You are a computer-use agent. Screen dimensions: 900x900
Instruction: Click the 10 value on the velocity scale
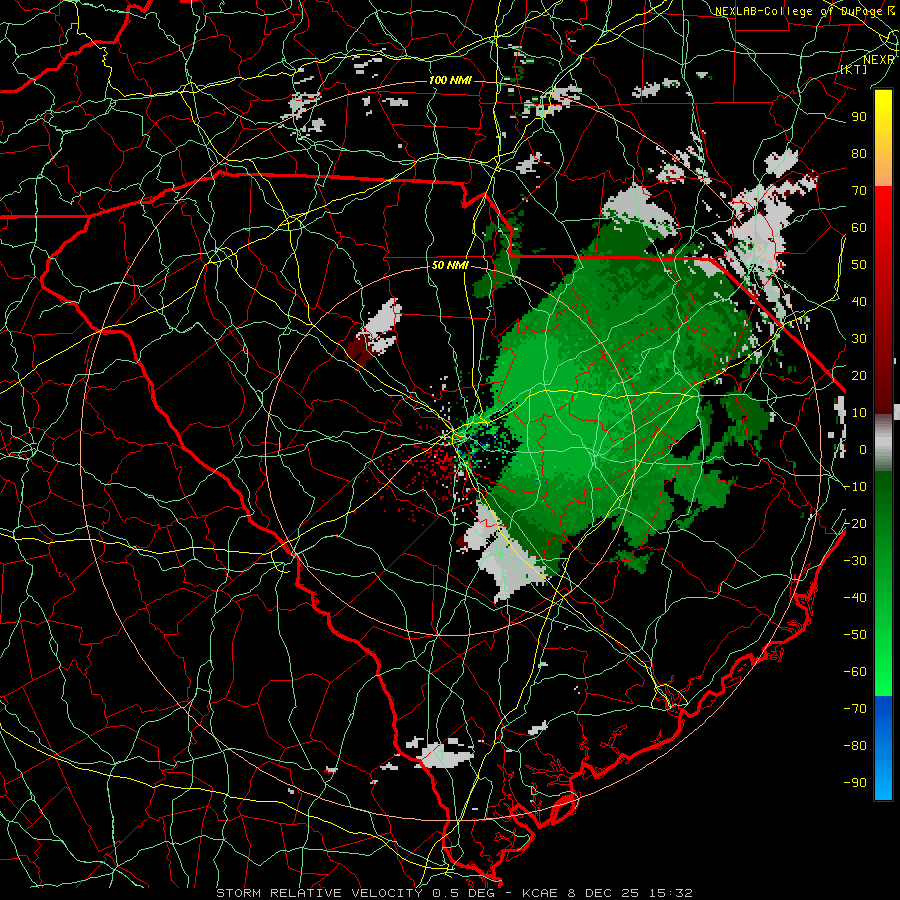[x=859, y=413]
